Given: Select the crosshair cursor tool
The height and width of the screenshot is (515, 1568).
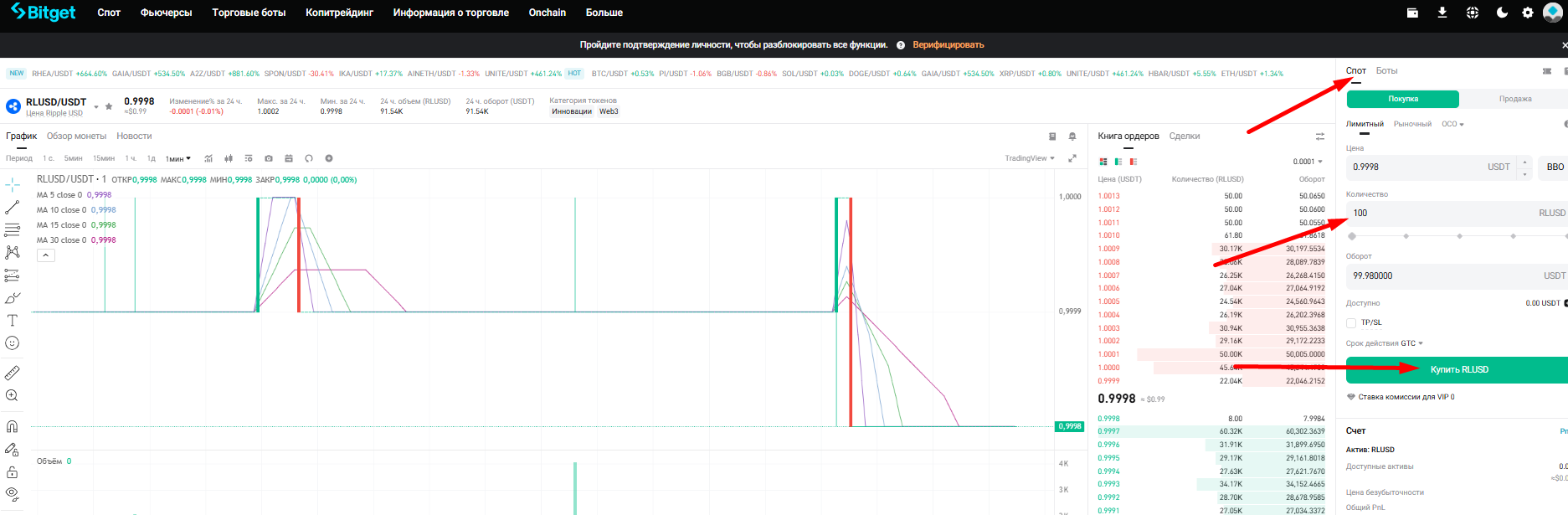Looking at the screenshot, I should tap(13, 184).
